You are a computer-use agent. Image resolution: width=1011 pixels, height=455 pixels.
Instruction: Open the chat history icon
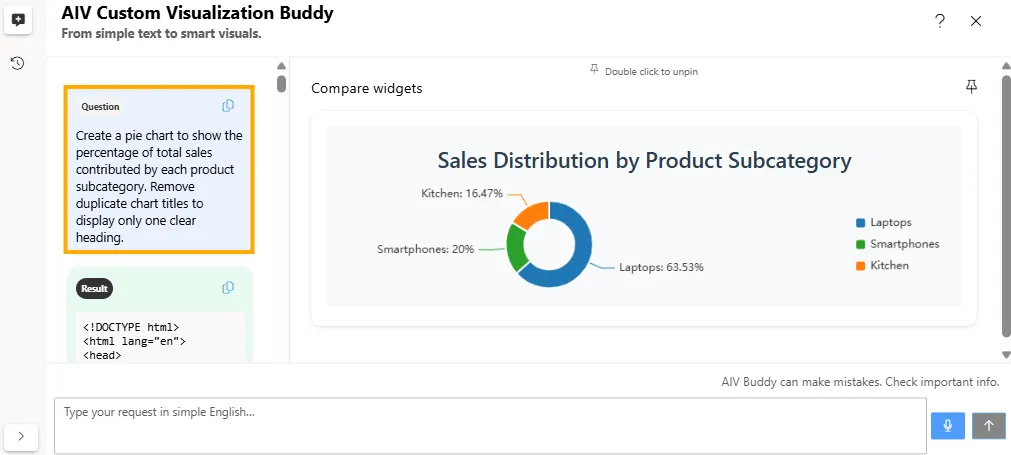tap(18, 63)
